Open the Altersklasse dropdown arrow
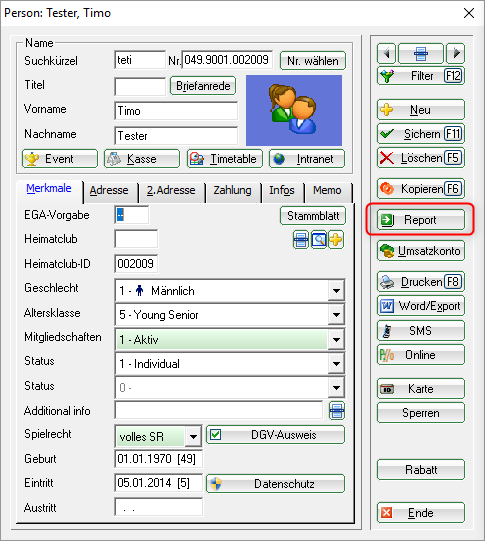 [336, 315]
